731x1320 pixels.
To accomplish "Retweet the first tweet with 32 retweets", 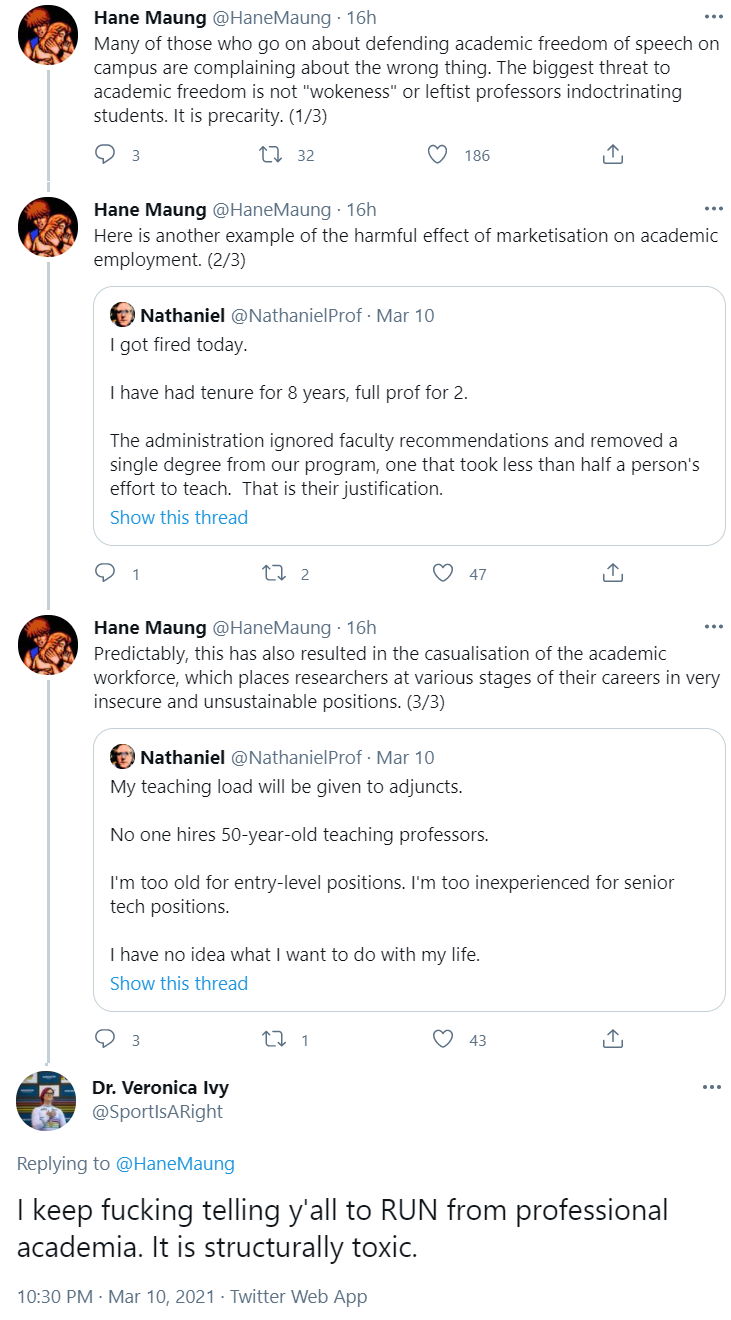I will [x=272, y=154].
